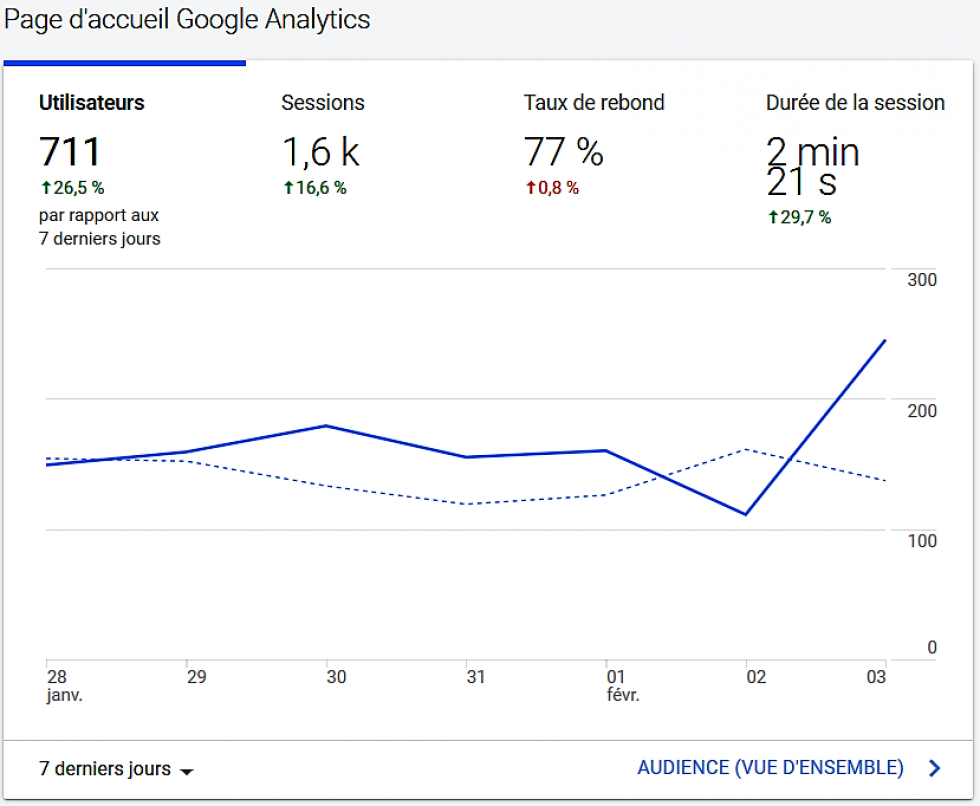Click the 0 y-axis label
Viewport: 980px width, 806px height.
[932, 647]
